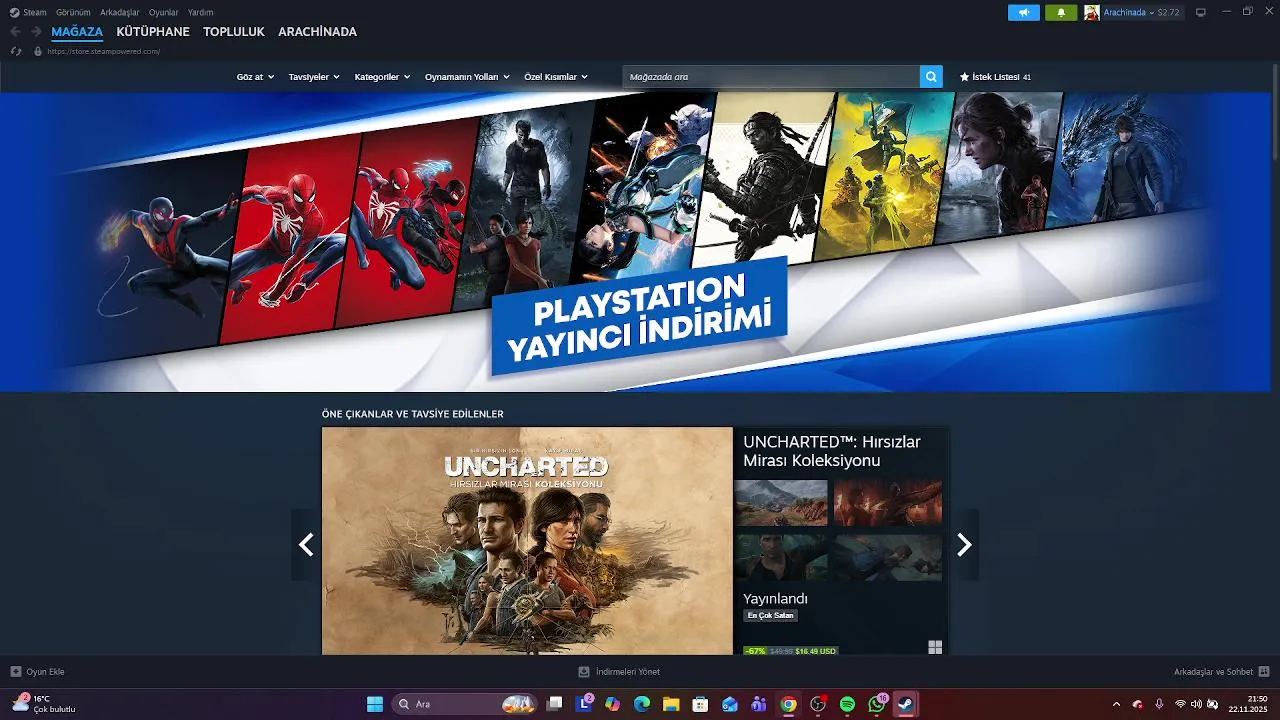Select the first Uncharted screenshot, a mountain landscape
Viewport: 1280px width, 720px height.
click(x=781, y=503)
